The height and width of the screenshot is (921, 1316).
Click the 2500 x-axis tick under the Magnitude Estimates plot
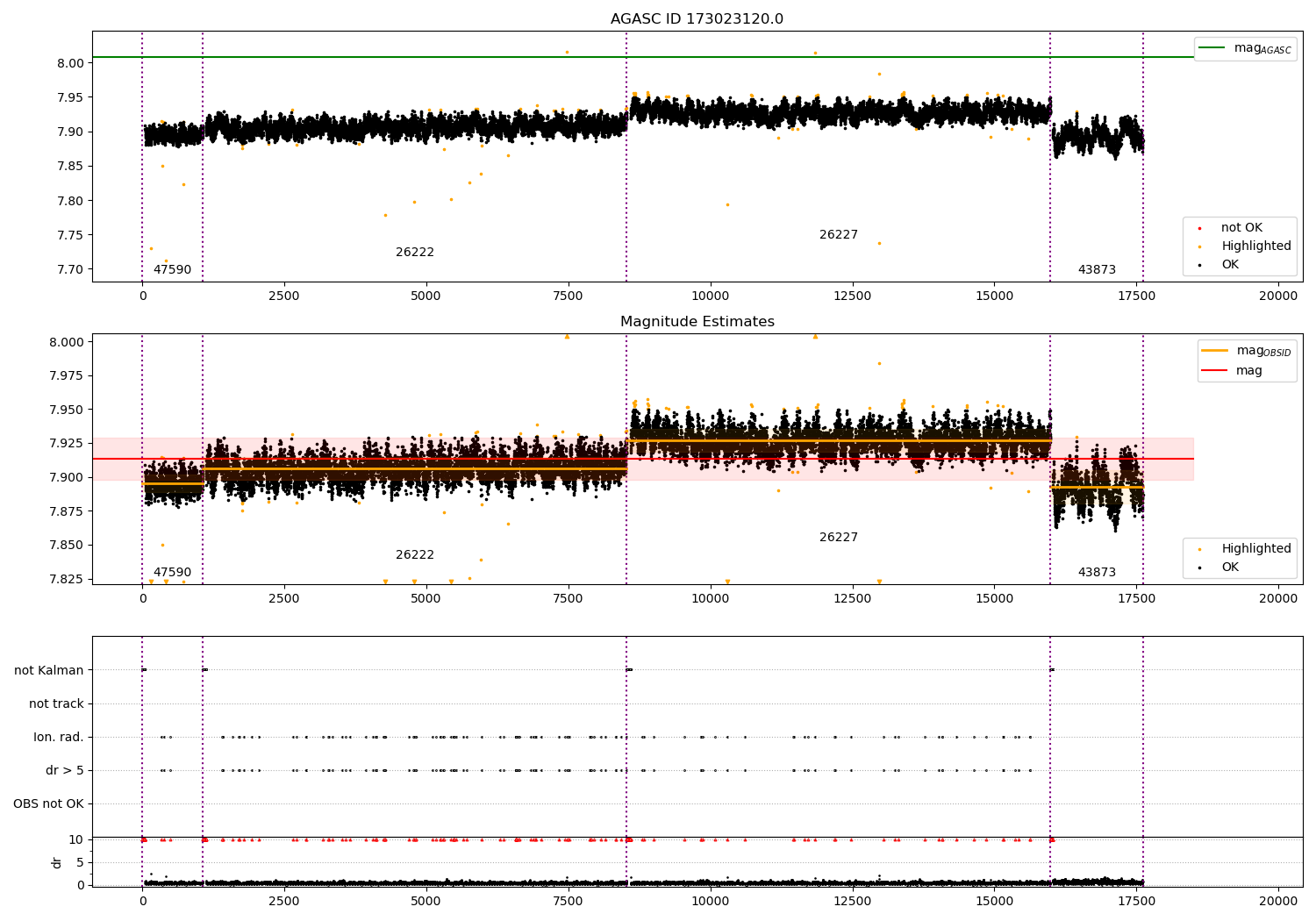(x=284, y=599)
